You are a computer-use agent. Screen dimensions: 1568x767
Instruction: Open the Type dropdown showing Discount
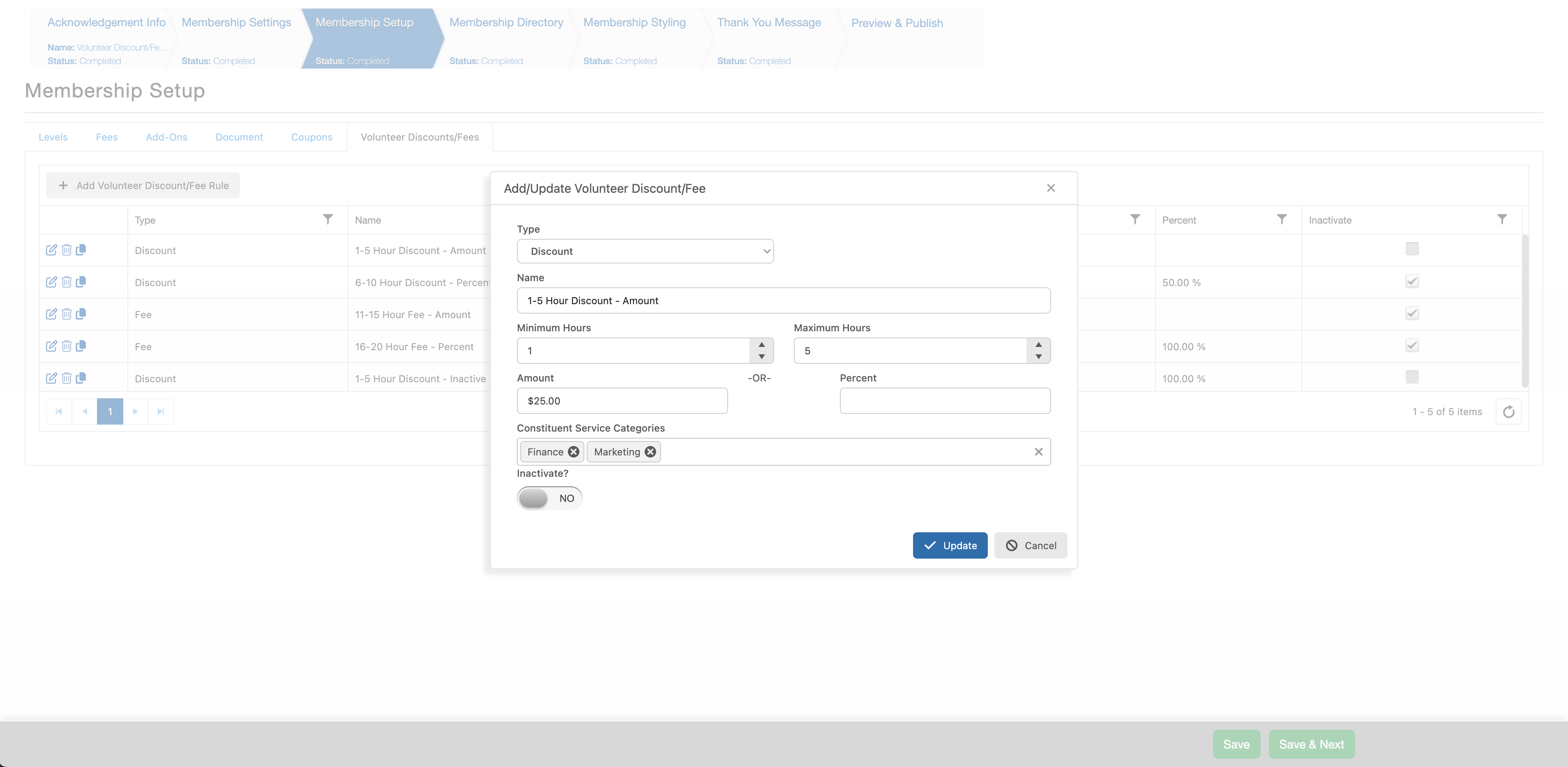click(x=645, y=252)
